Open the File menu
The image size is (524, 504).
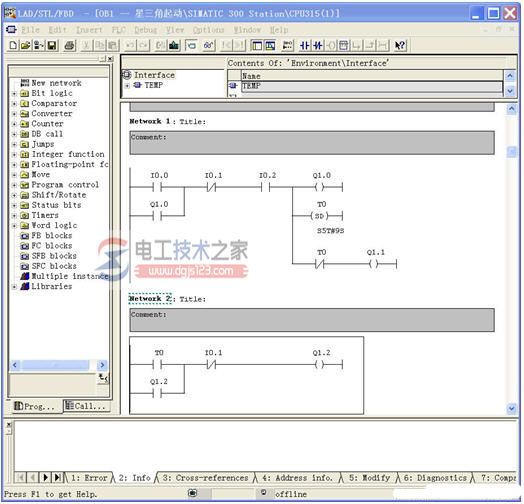click(30, 30)
